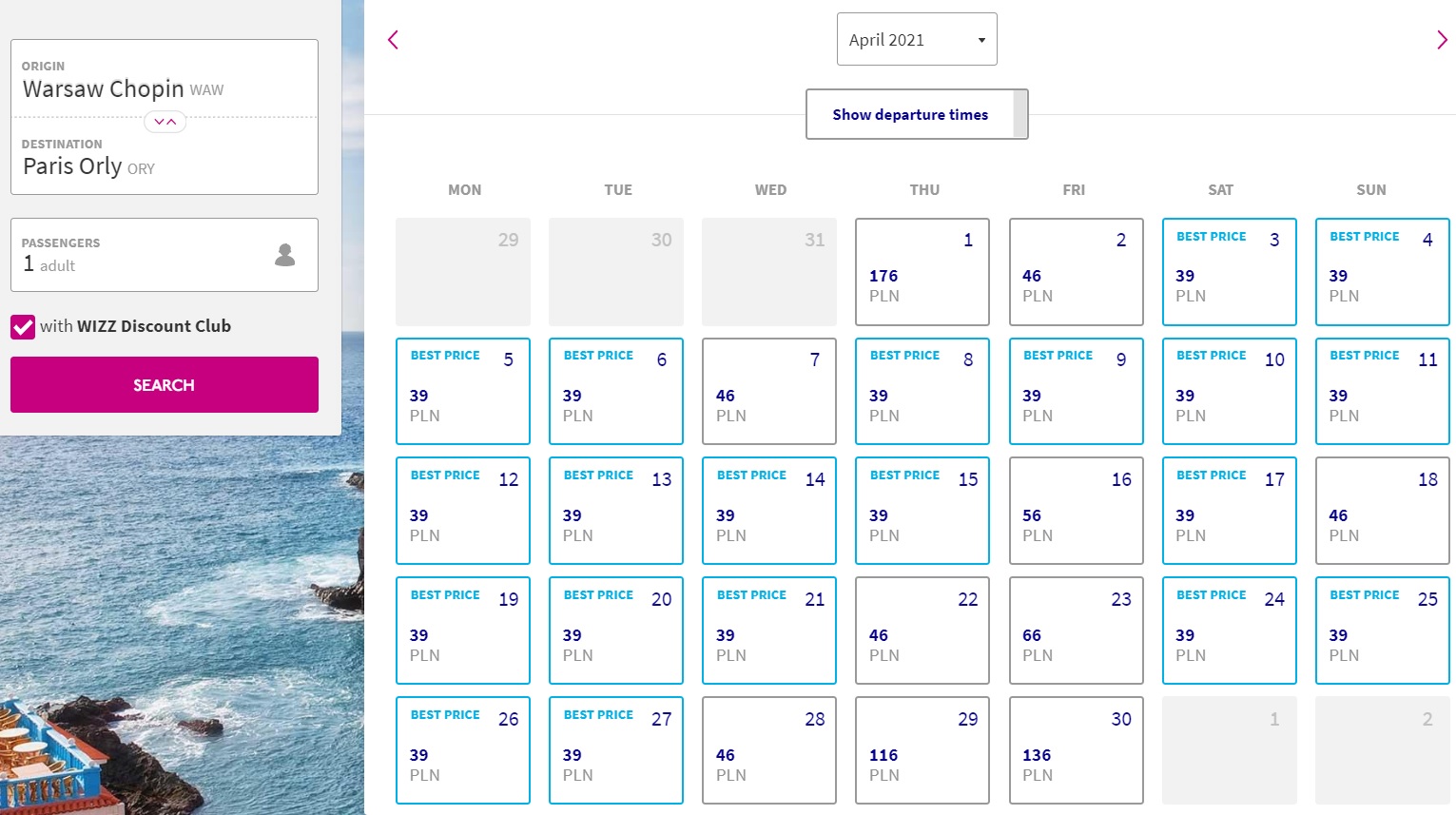Select the Paris Orly destination field
This screenshot has height=815, width=1456.
(x=165, y=157)
